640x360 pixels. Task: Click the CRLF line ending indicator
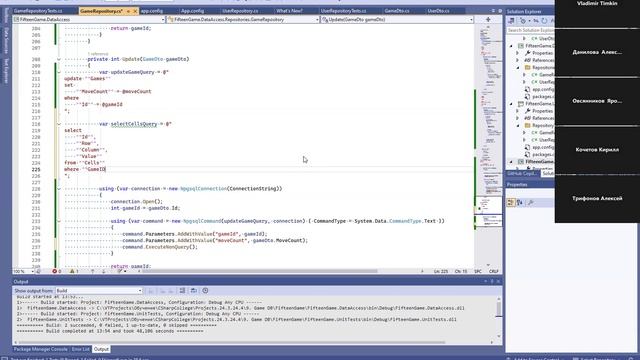click(x=493, y=271)
